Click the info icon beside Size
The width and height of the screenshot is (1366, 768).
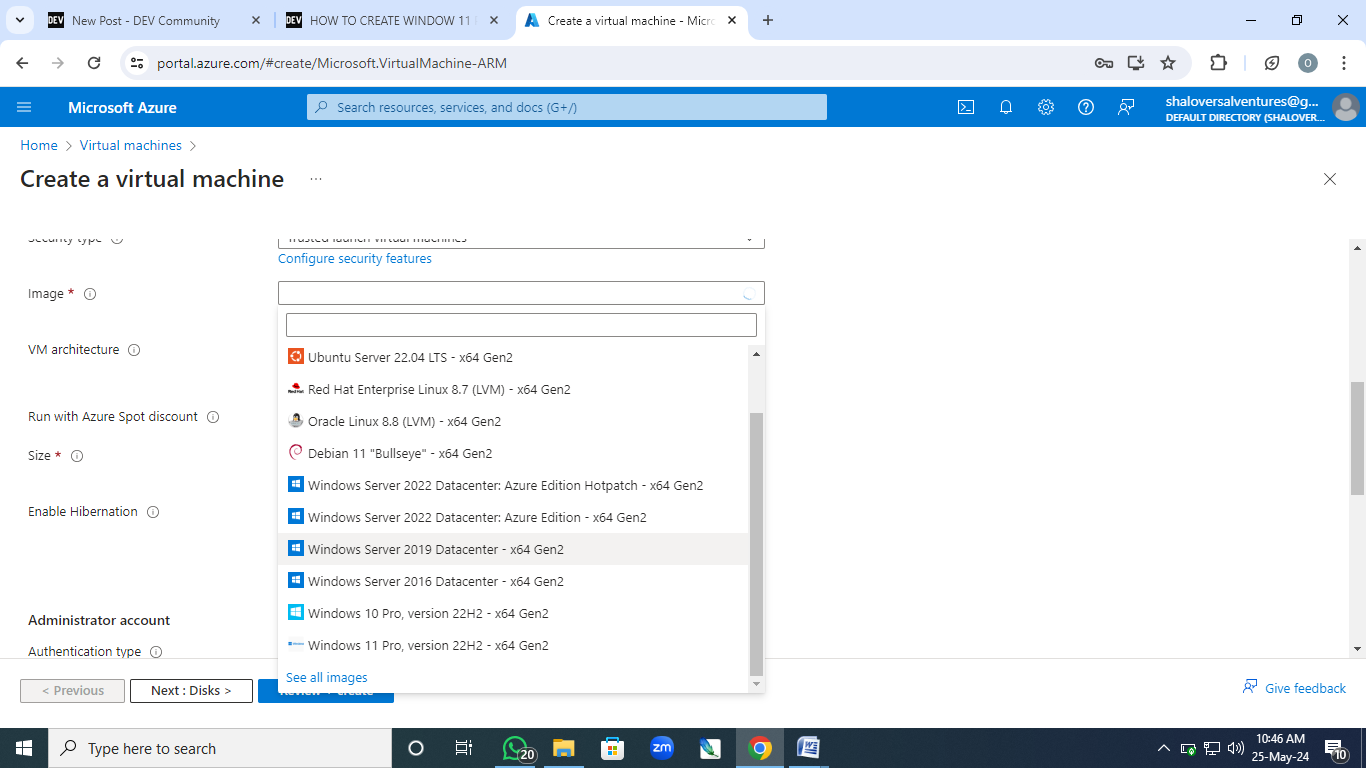point(77,456)
